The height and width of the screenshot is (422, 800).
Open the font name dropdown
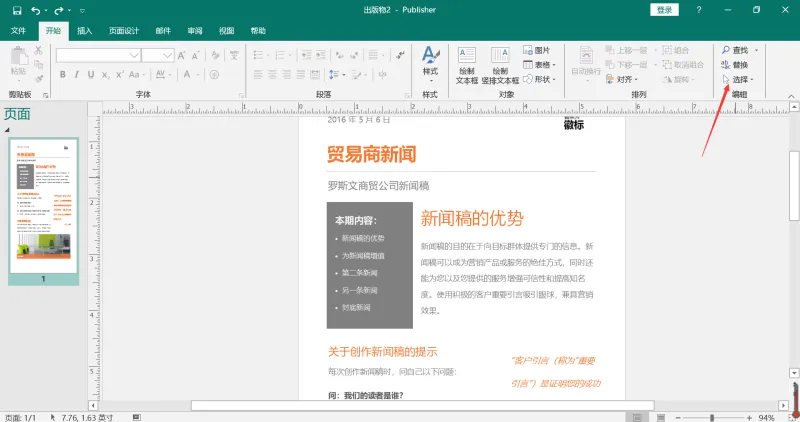tap(134, 55)
